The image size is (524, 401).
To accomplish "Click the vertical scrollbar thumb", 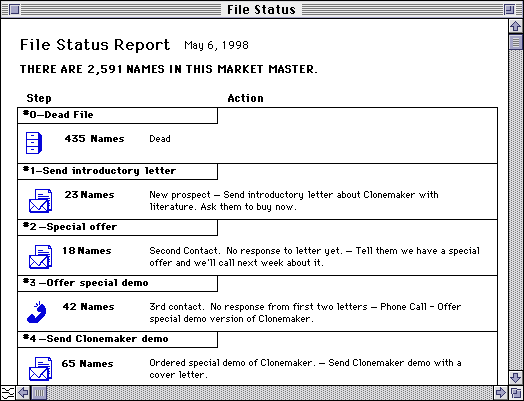I will tap(516, 42).
